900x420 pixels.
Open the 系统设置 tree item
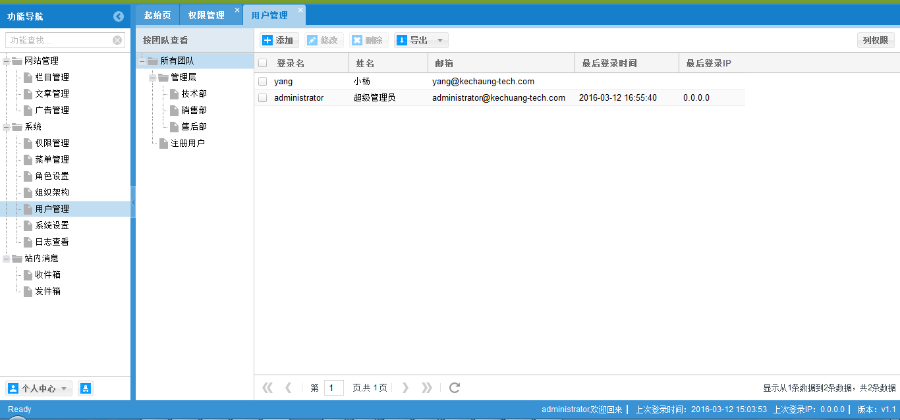click(x=52, y=225)
